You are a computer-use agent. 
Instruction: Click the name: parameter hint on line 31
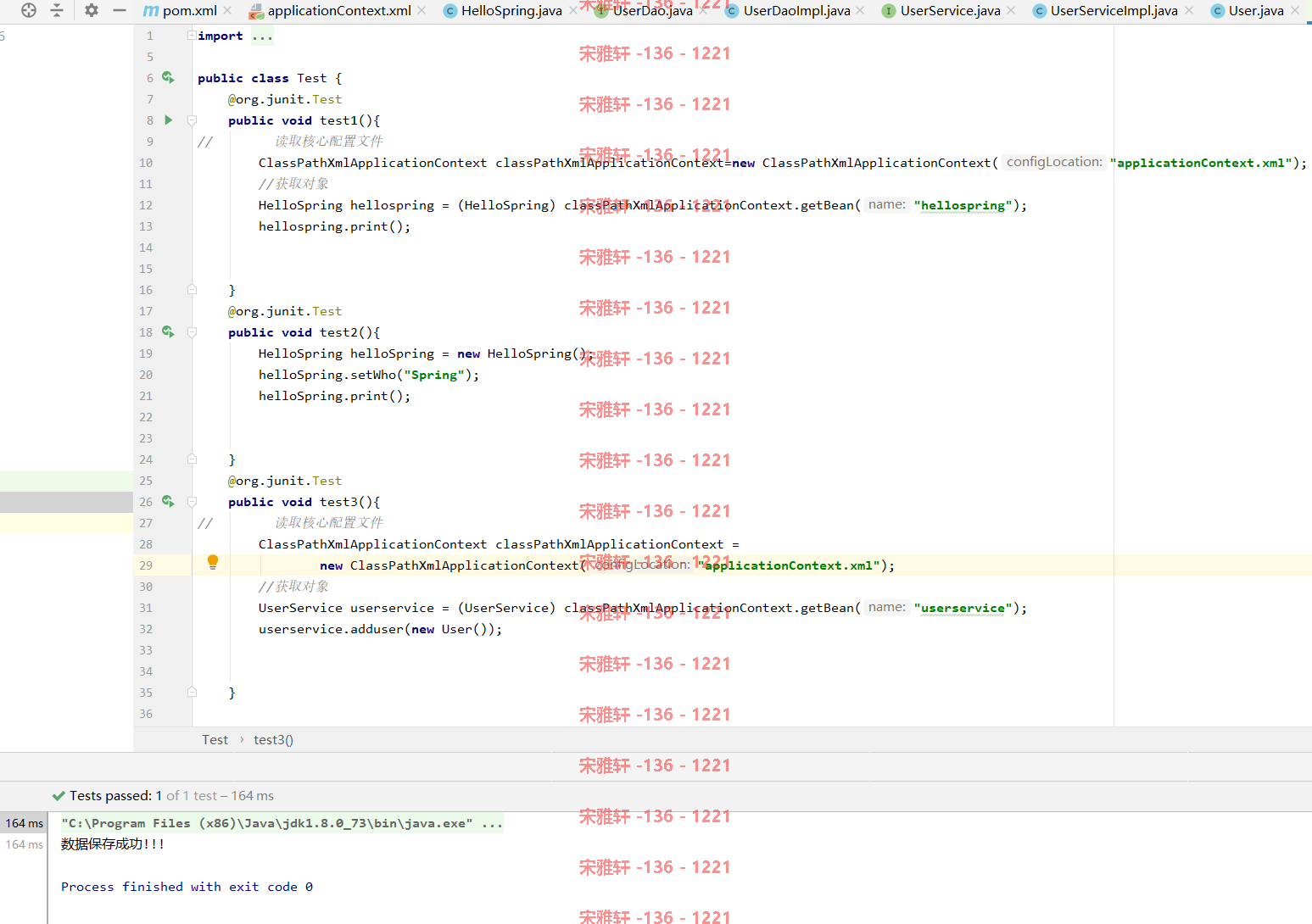pos(887,607)
